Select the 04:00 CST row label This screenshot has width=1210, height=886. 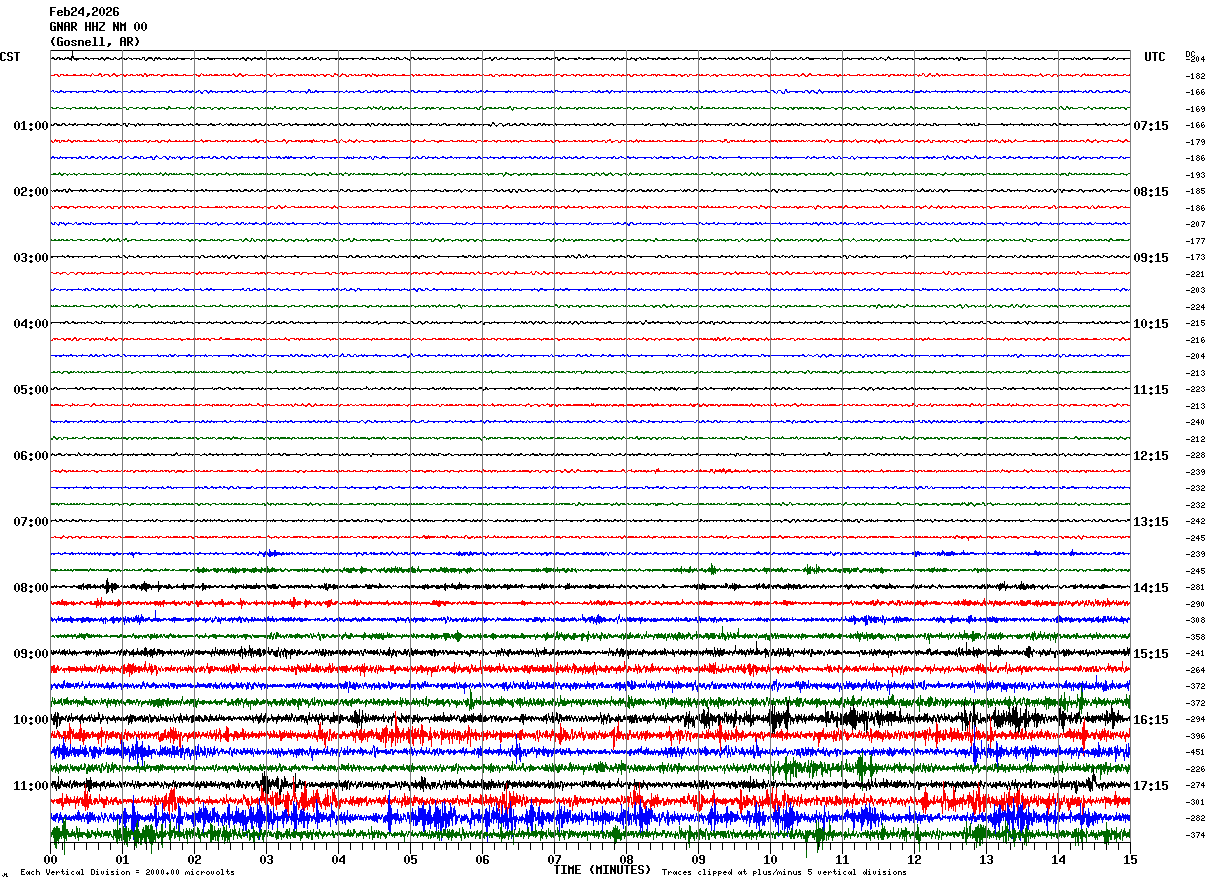(x=31, y=324)
